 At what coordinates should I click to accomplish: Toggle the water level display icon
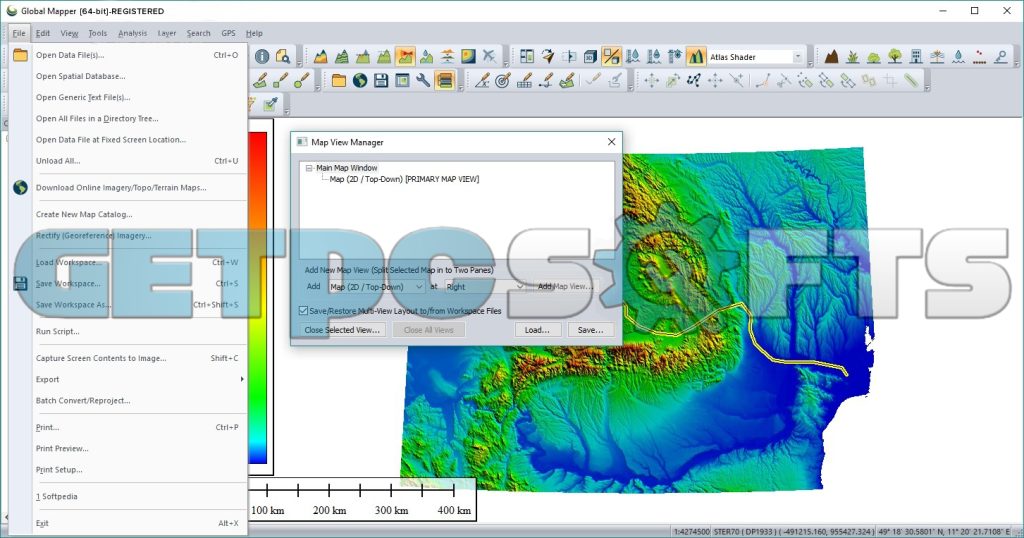632,57
